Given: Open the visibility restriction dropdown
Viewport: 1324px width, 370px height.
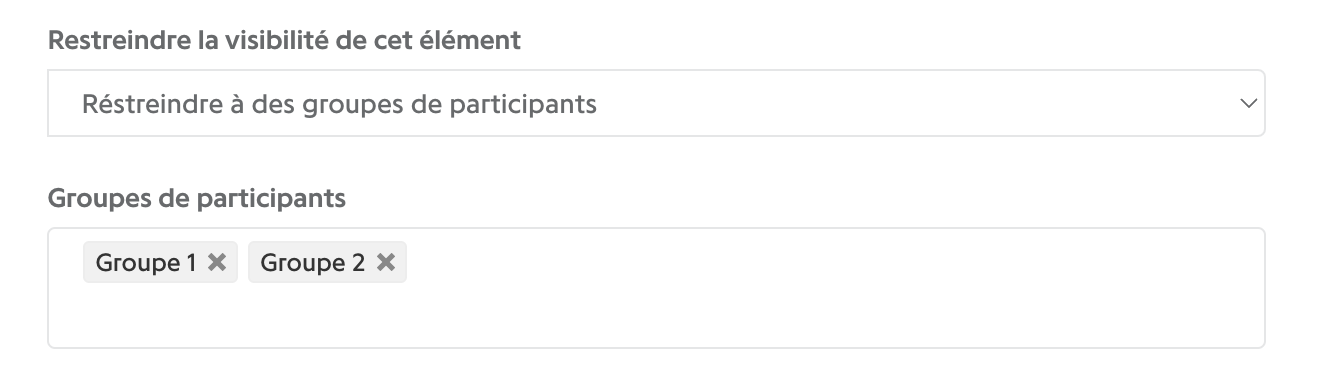Looking at the screenshot, I should pyautogui.click(x=656, y=103).
